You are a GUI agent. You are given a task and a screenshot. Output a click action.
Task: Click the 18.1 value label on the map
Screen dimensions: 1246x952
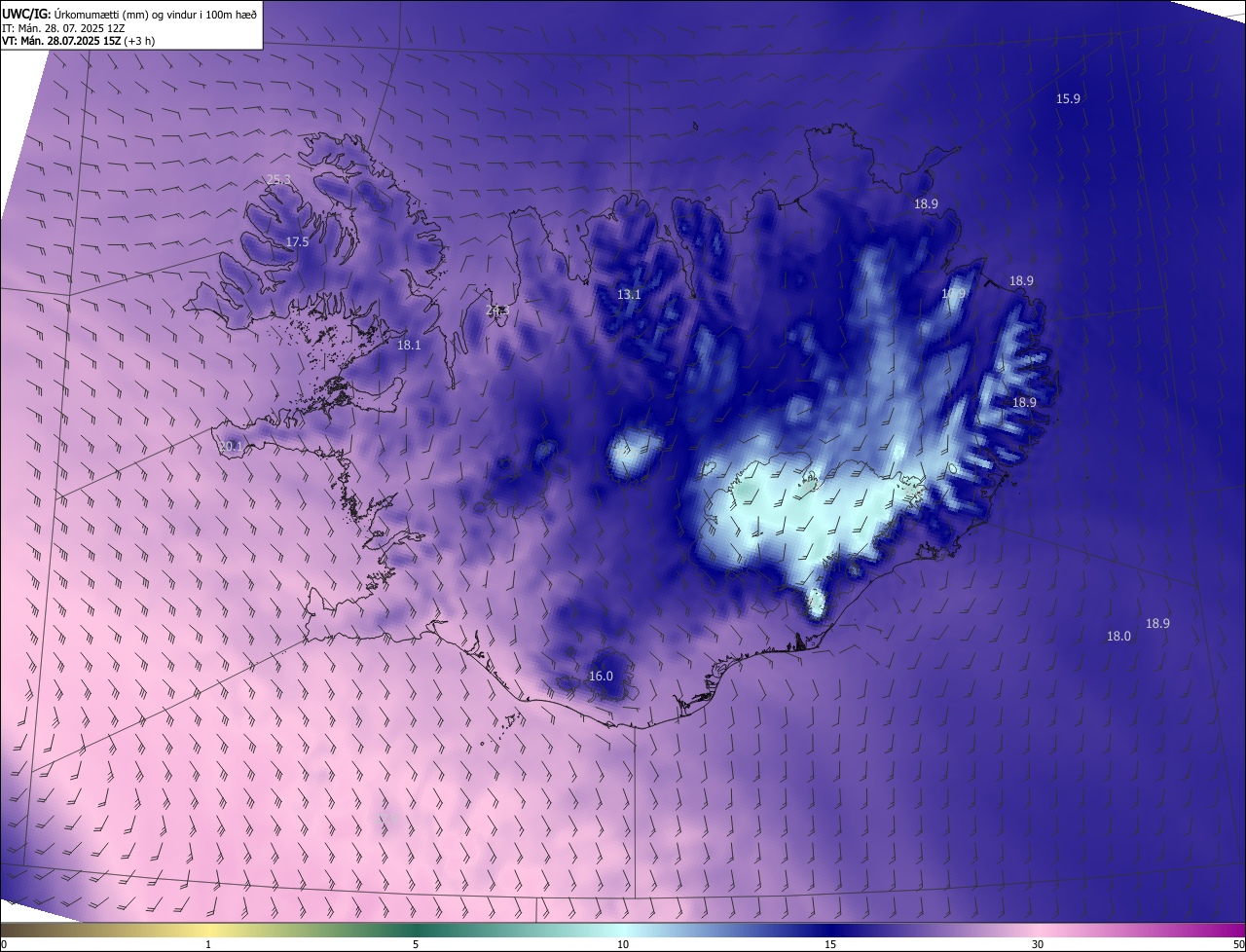click(x=409, y=345)
